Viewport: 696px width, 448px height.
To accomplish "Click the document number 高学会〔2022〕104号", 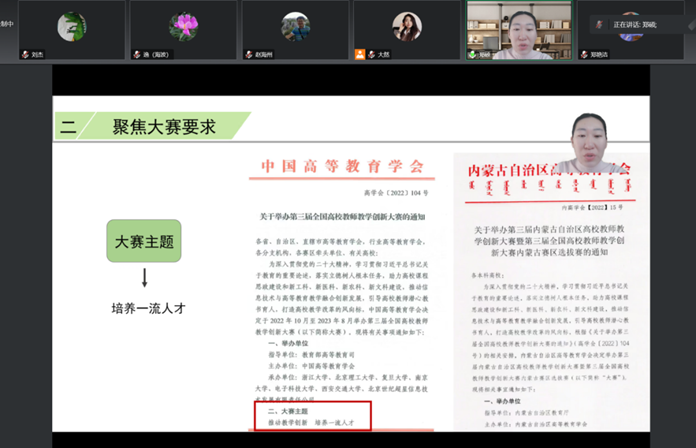I will 396,193.
